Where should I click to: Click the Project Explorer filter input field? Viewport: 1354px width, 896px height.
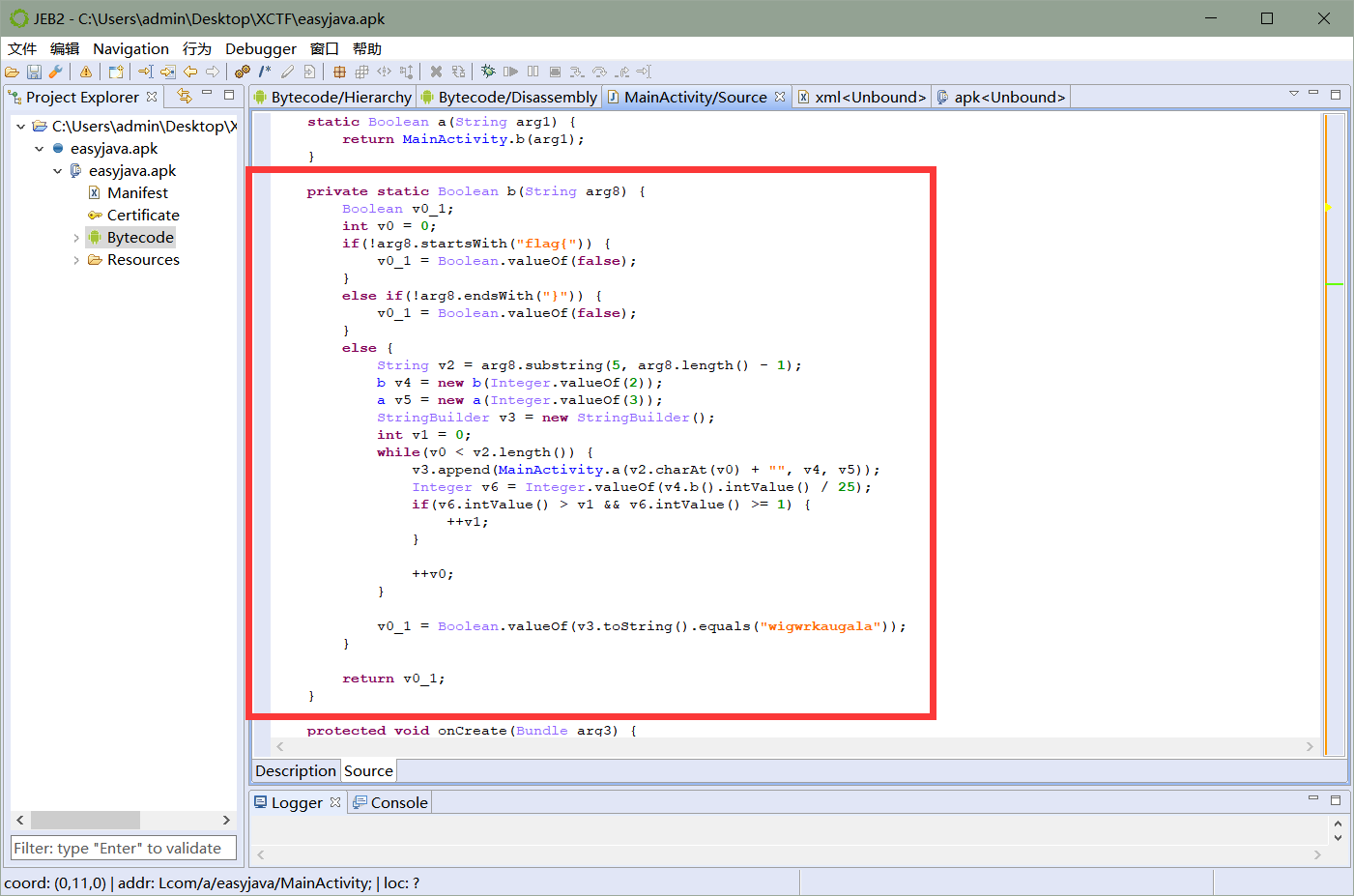point(124,848)
